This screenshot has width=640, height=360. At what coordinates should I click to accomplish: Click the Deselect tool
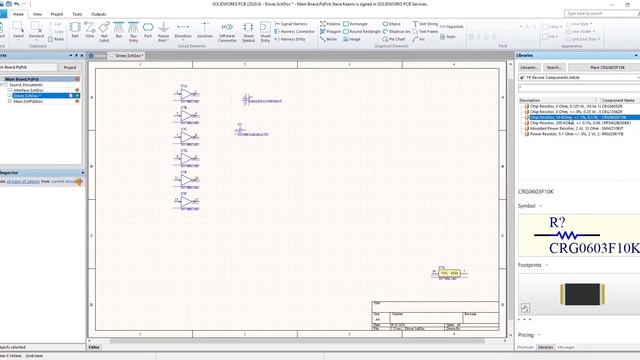coord(36,31)
